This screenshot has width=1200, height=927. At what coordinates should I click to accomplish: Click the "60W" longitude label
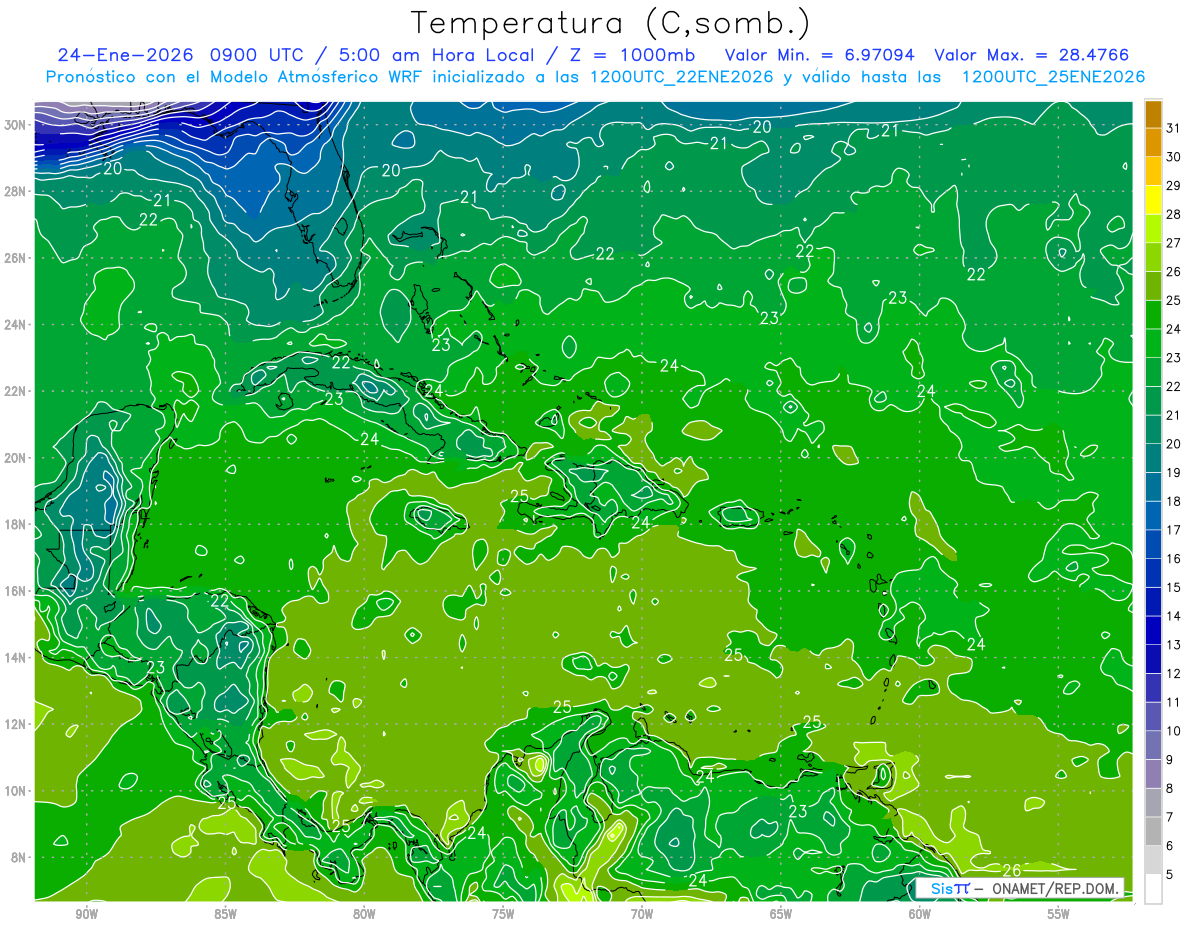tap(920, 914)
